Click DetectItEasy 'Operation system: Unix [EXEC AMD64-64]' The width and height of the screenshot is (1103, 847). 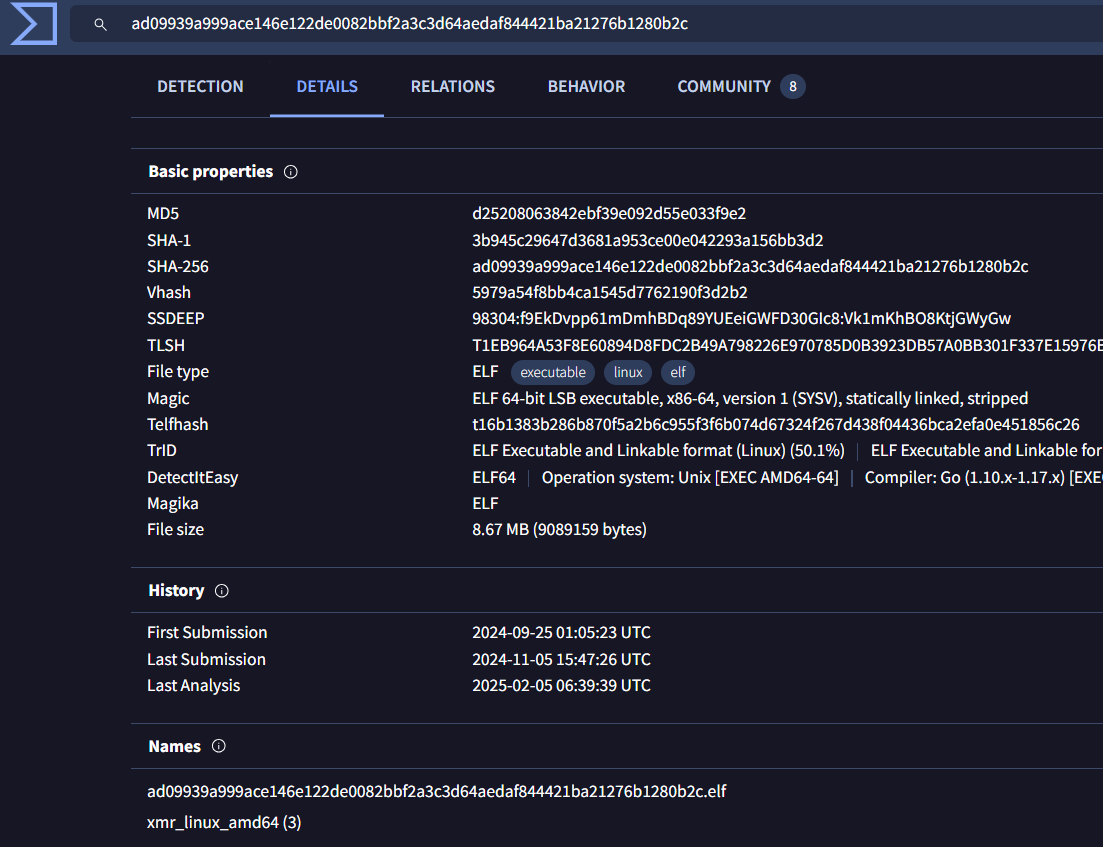[689, 478]
